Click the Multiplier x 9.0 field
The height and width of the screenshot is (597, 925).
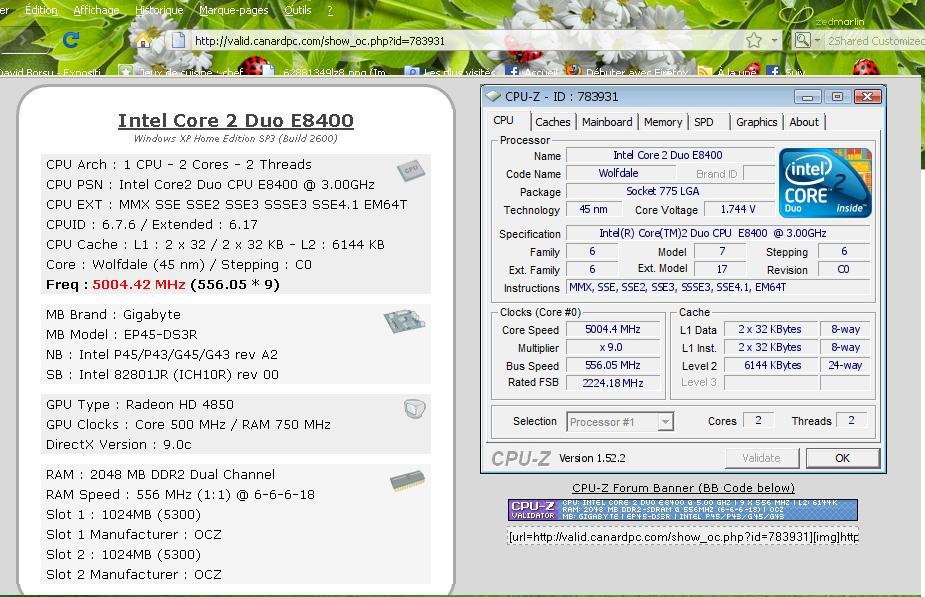pyautogui.click(x=613, y=347)
